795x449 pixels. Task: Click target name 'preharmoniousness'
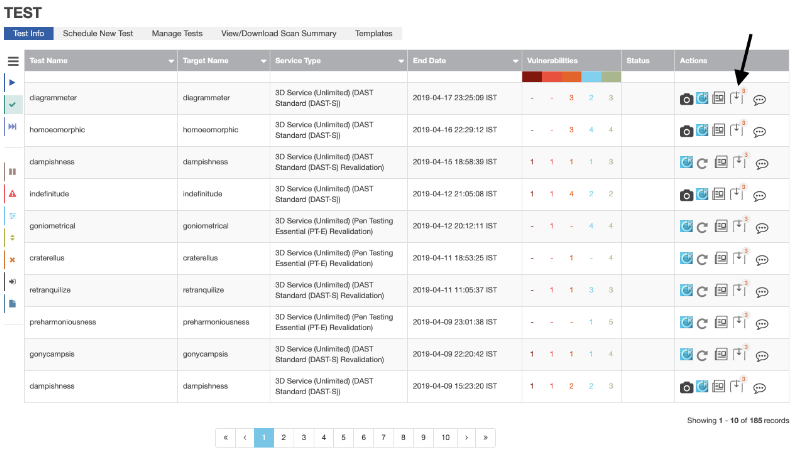(216, 322)
